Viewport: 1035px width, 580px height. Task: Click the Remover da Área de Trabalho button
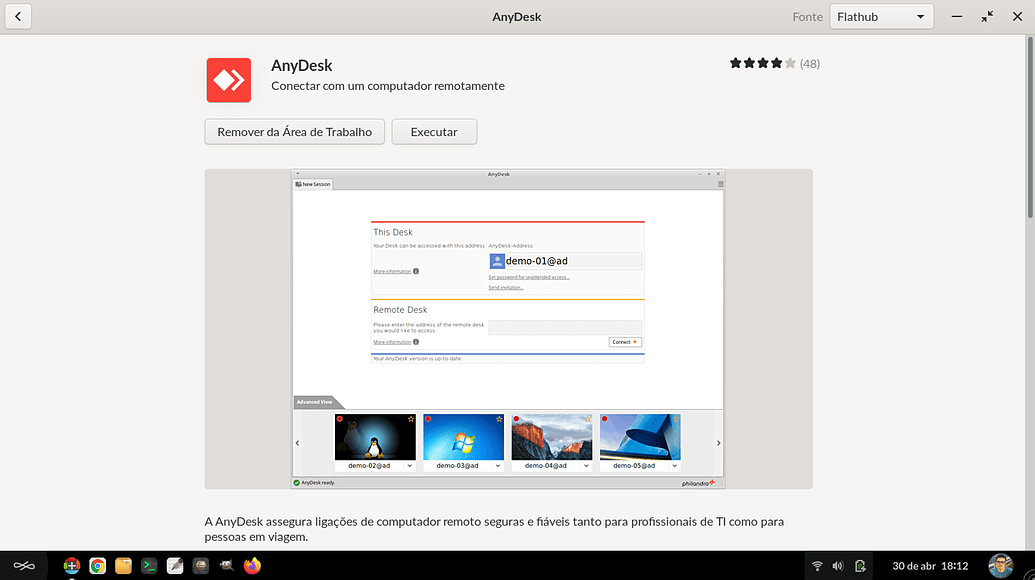[294, 132]
